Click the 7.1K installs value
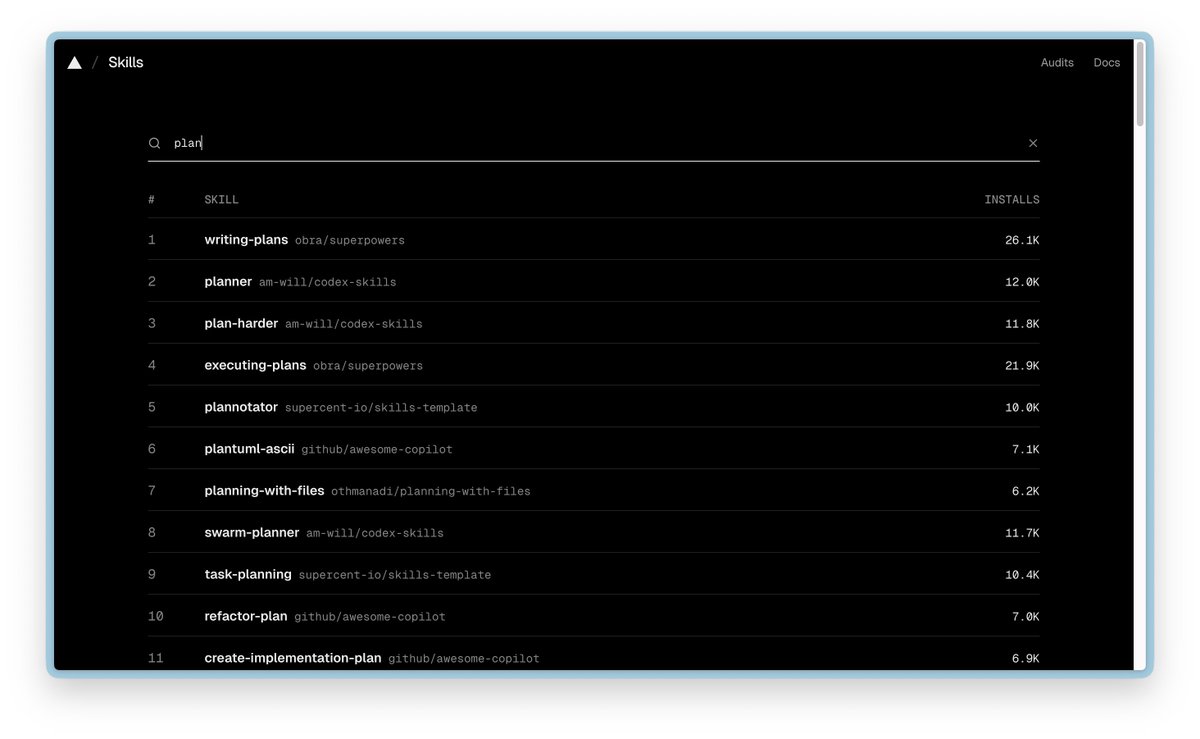This screenshot has height=739, width=1200. (1026, 451)
